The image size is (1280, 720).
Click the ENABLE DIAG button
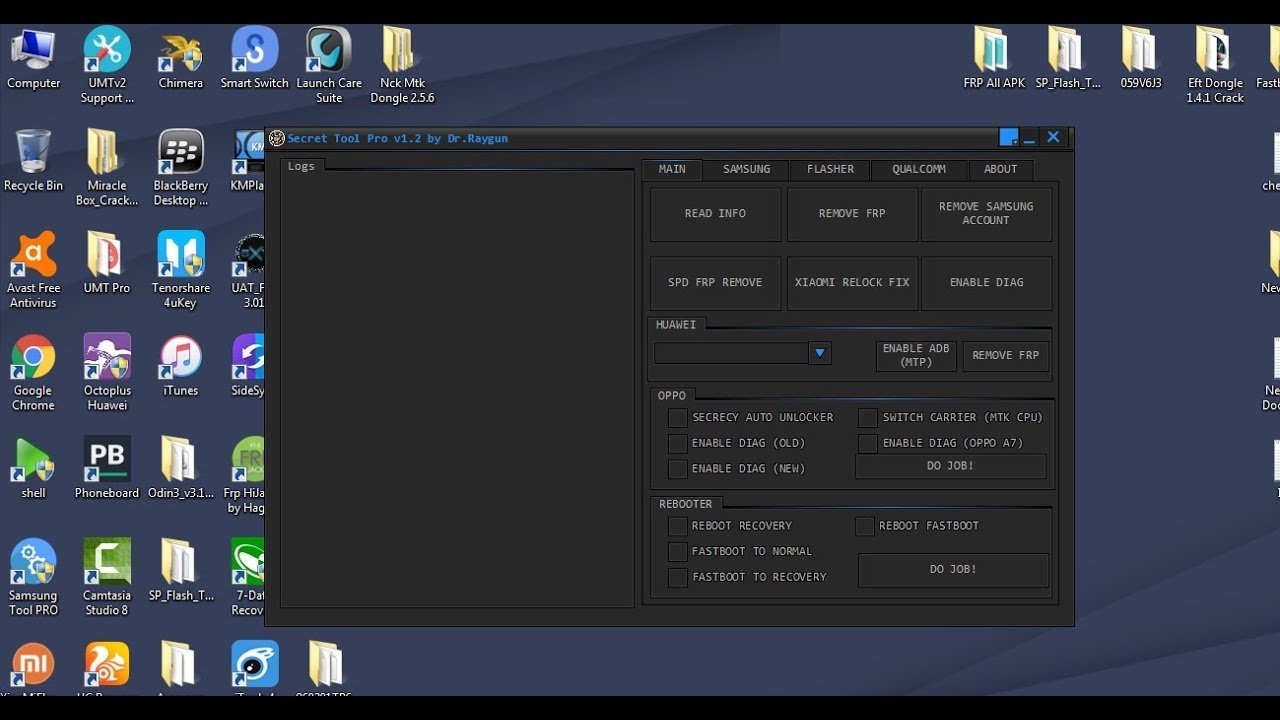coord(986,283)
